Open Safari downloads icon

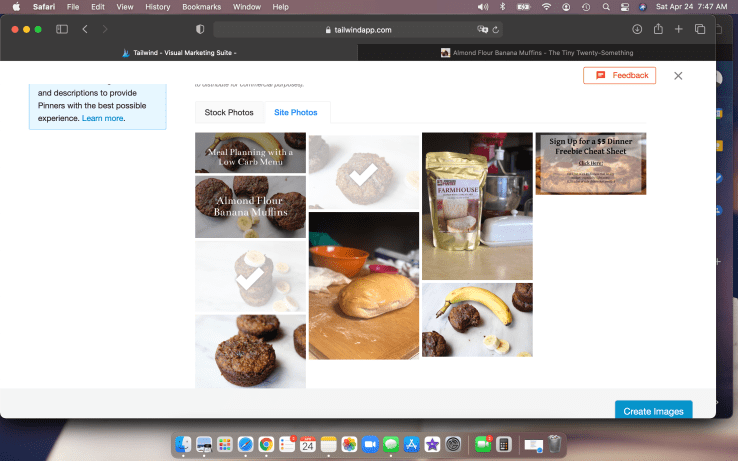point(637,30)
